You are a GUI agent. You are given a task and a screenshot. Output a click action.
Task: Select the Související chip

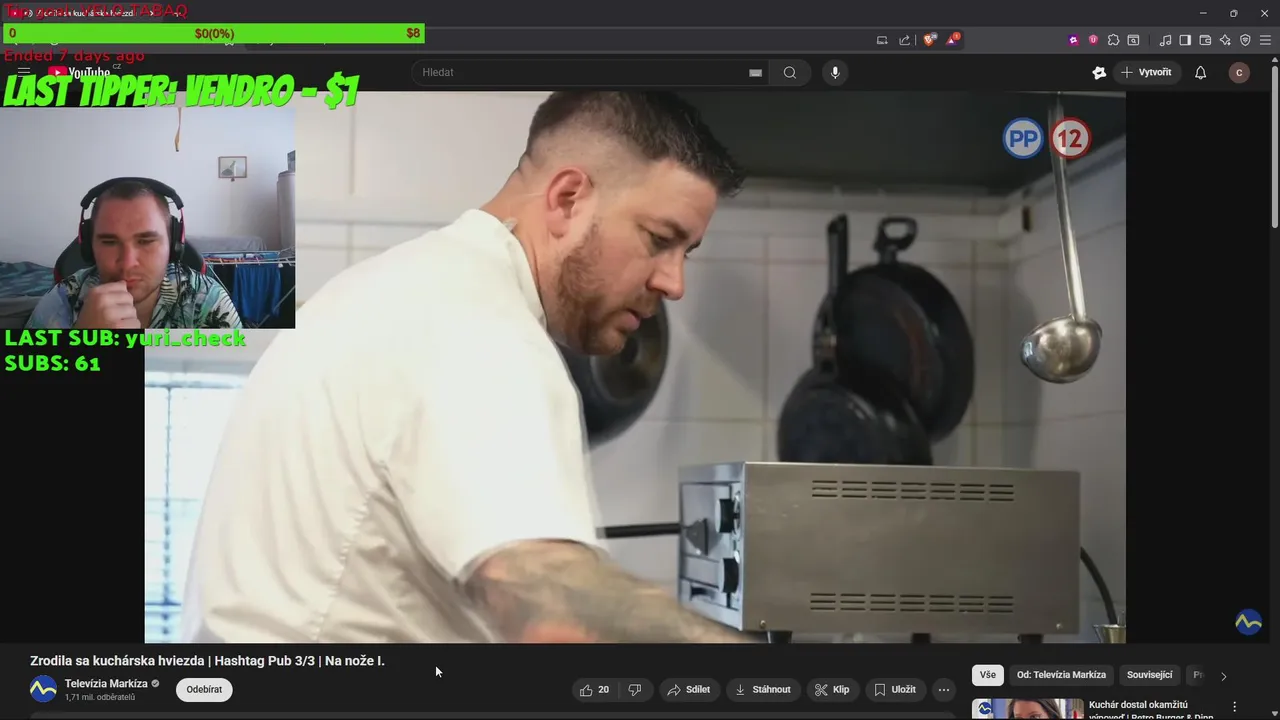tap(1149, 675)
